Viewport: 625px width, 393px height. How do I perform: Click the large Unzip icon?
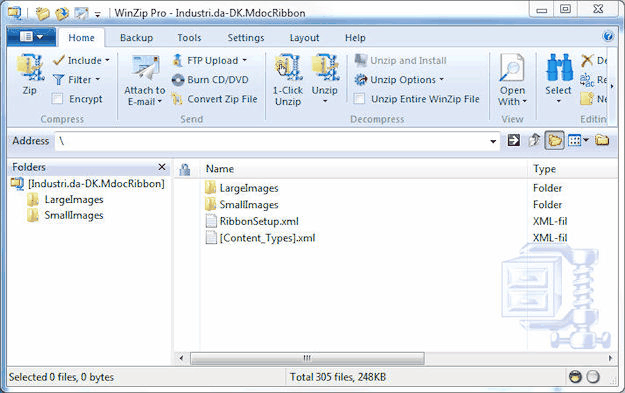(325, 68)
